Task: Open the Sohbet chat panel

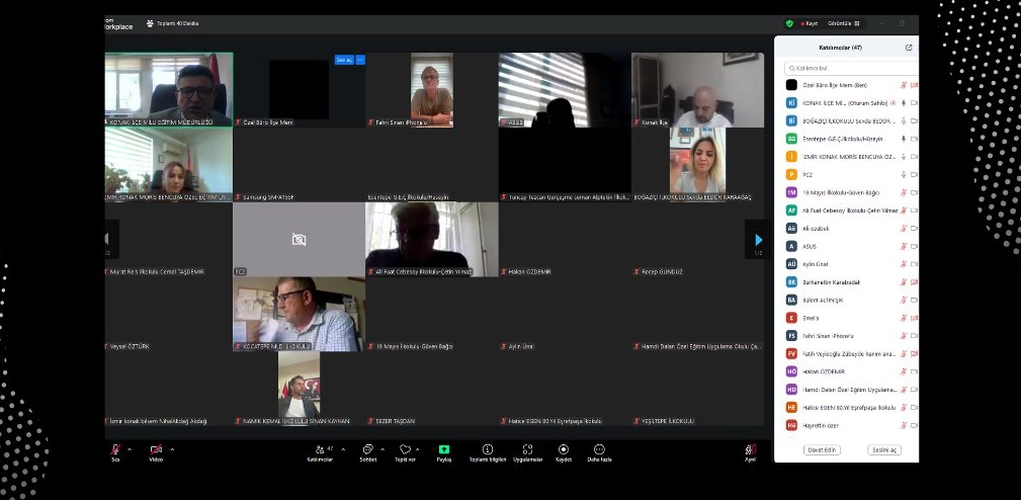Action: [367, 450]
